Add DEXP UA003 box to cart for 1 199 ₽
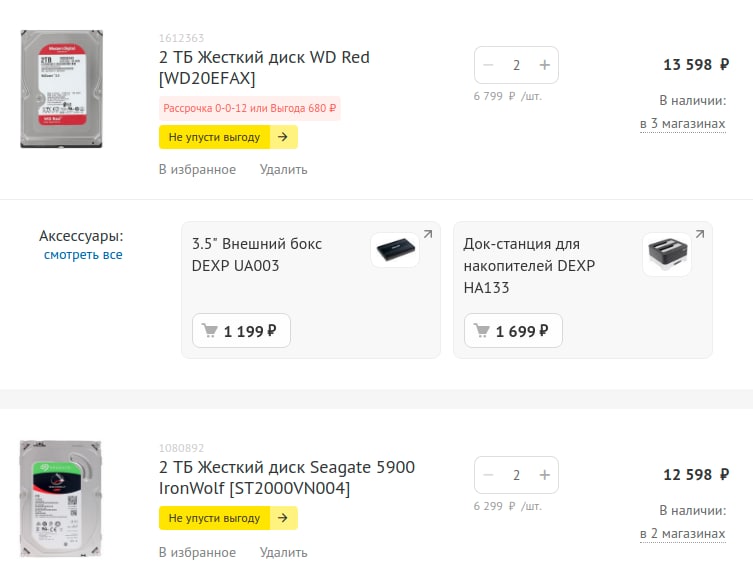 (x=241, y=331)
